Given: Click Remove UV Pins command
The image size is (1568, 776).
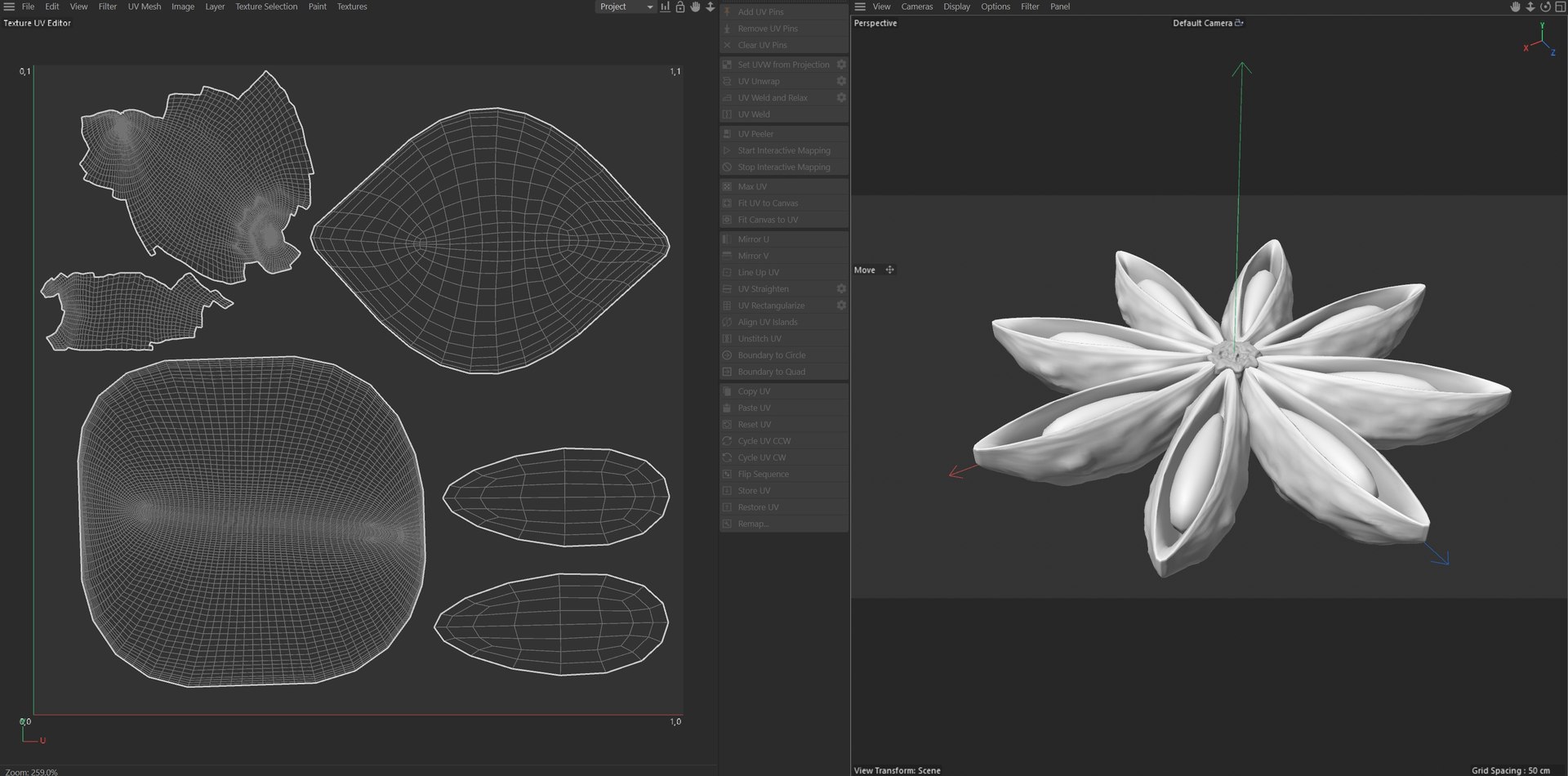Looking at the screenshot, I should 784,29.
